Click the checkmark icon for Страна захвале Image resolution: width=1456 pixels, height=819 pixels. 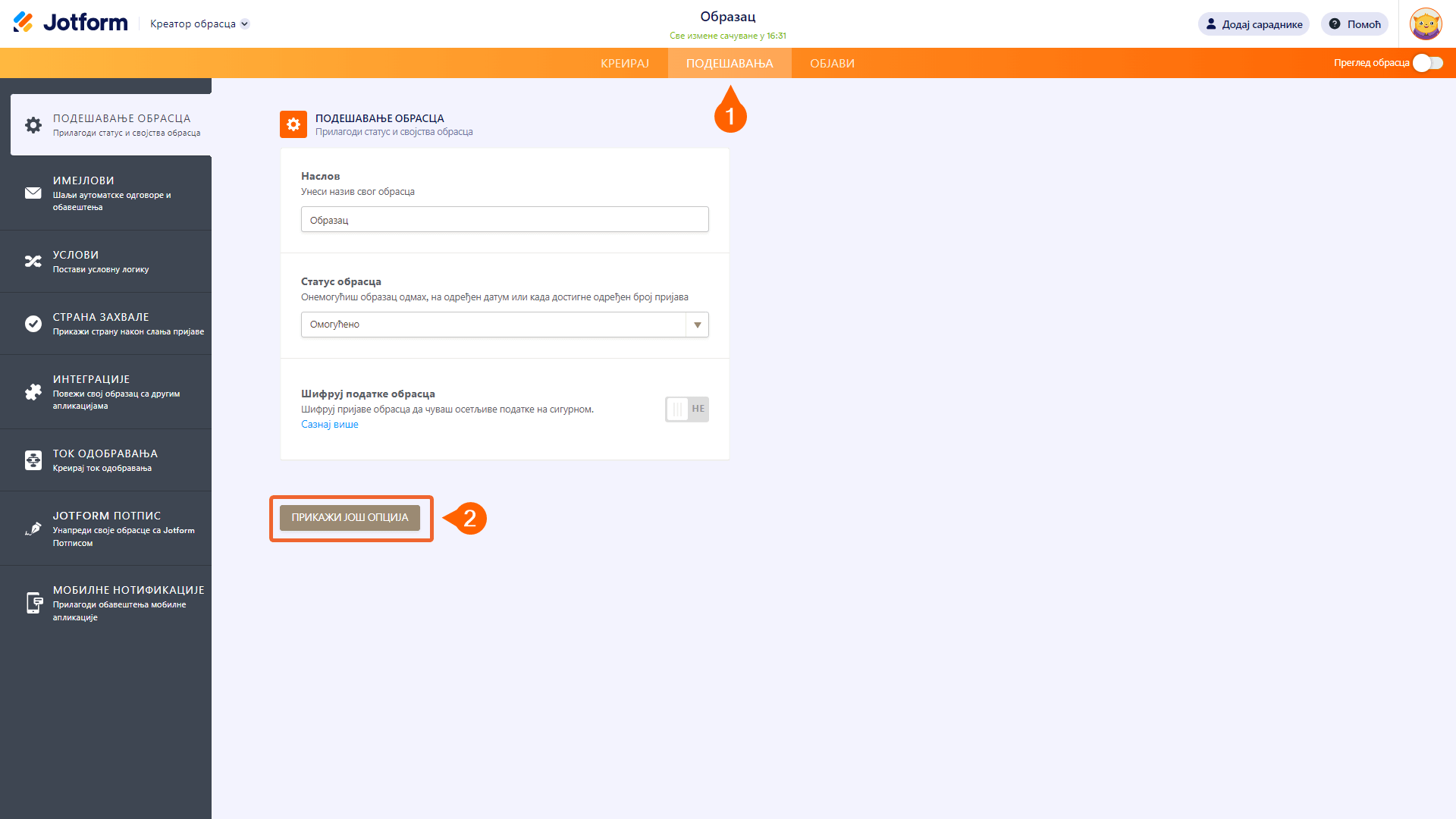33,324
